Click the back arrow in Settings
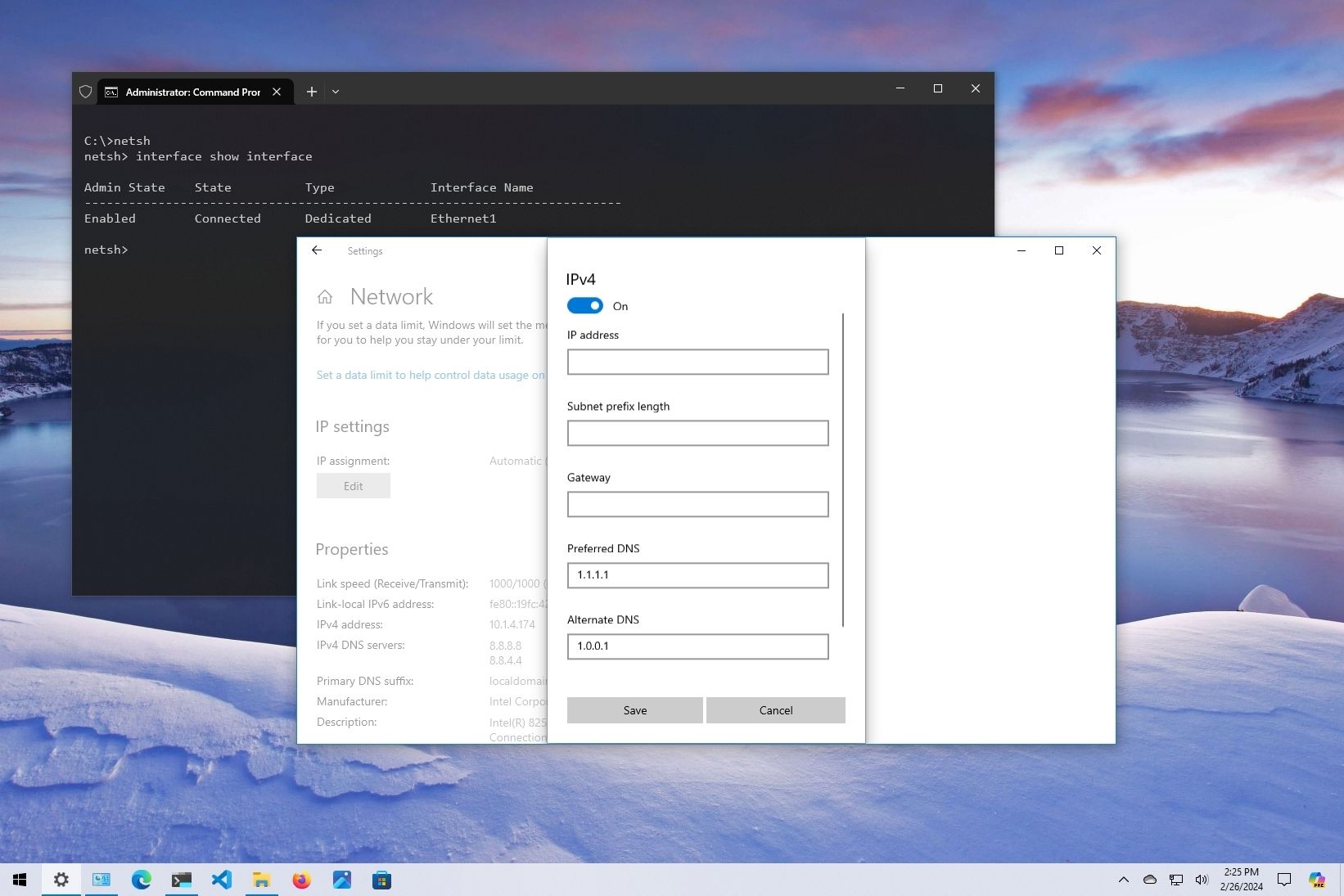This screenshot has height=896, width=1344. pyautogui.click(x=317, y=250)
